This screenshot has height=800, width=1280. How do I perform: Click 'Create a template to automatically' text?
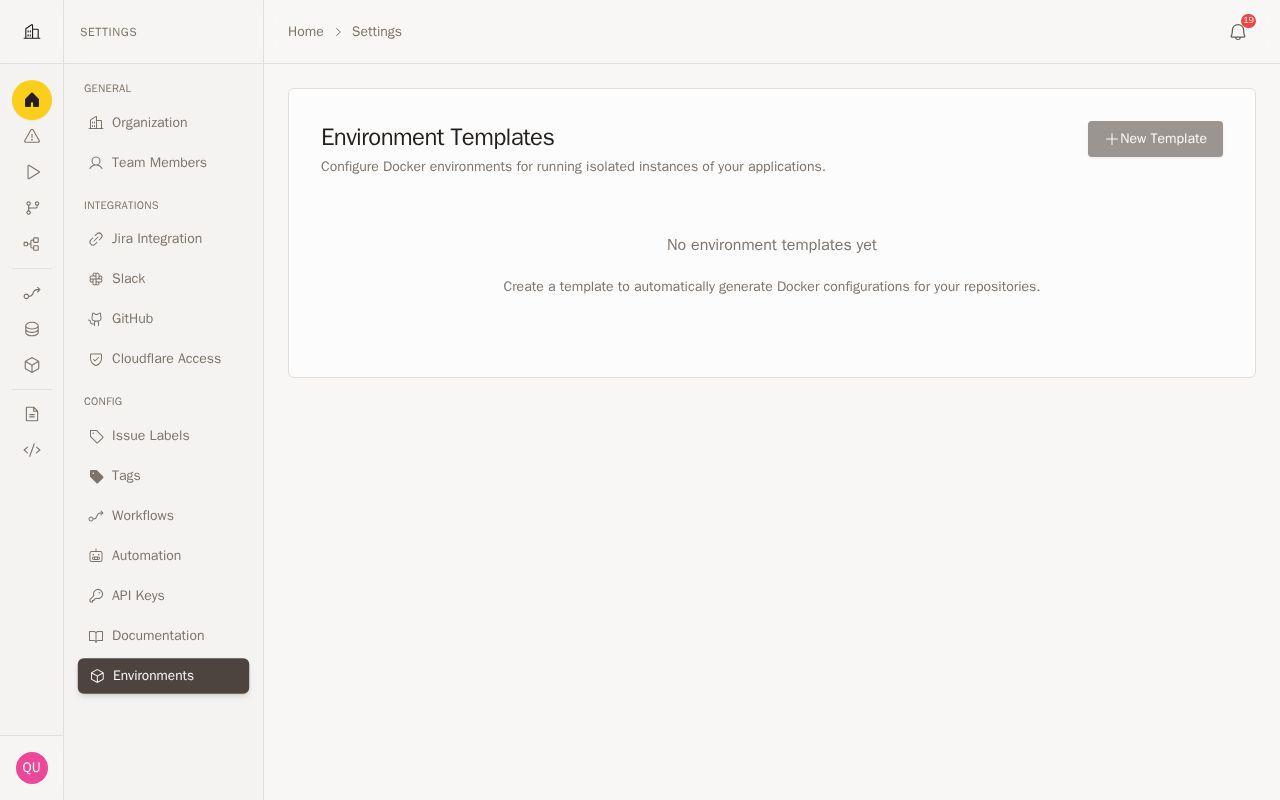pyautogui.click(x=772, y=287)
